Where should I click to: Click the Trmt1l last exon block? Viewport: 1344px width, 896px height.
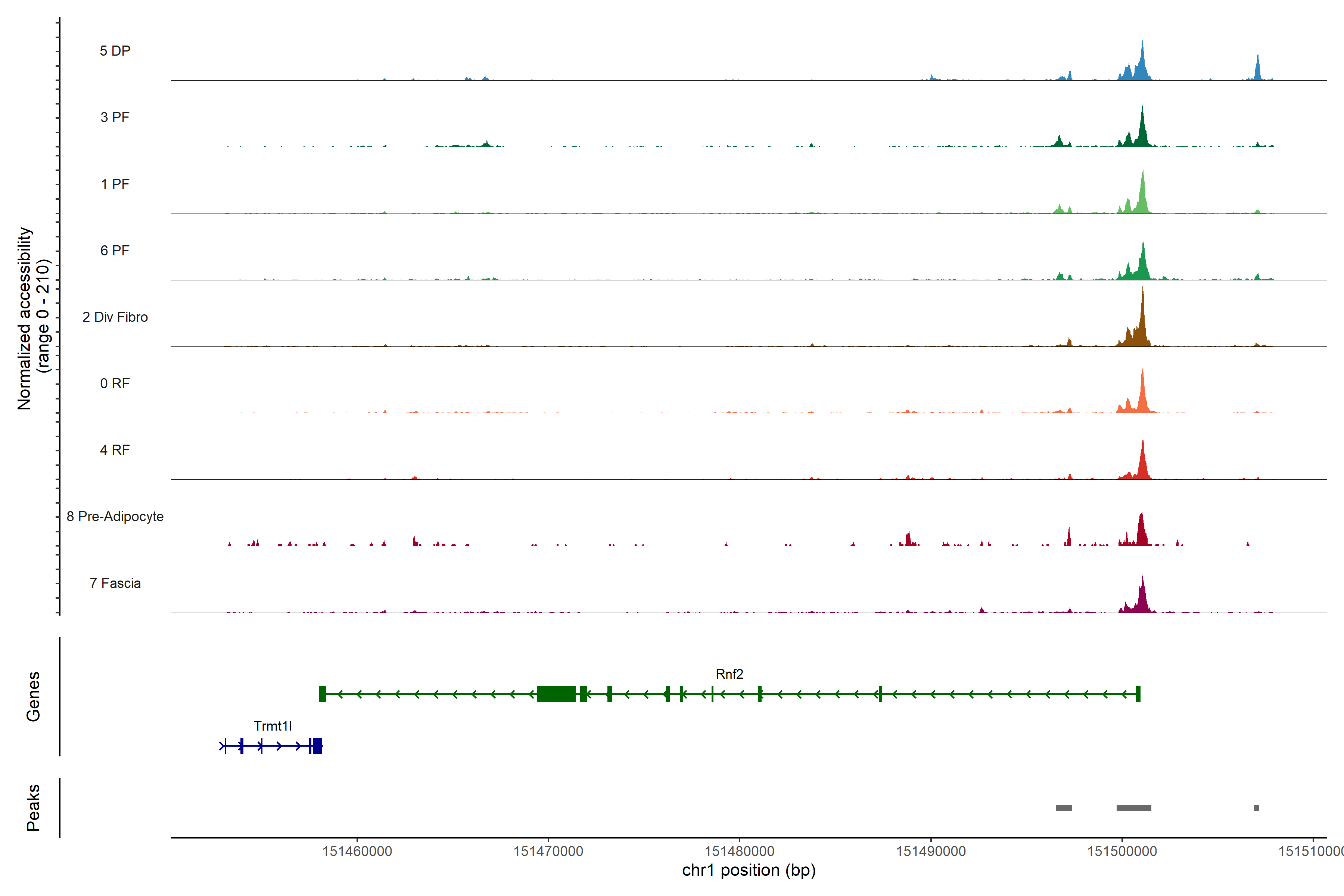coord(318,746)
